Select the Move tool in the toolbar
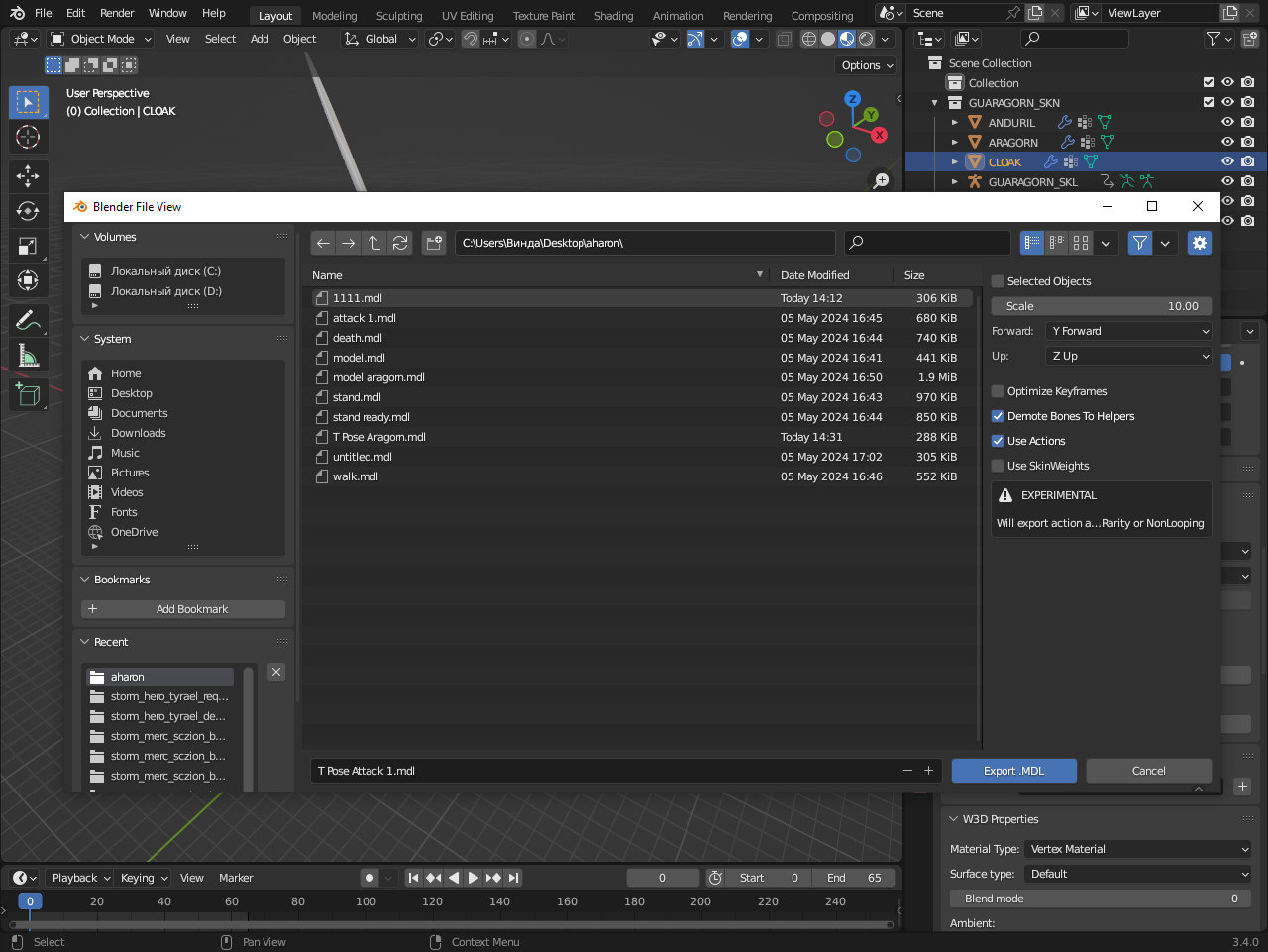The height and width of the screenshot is (952, 1268). [28, 176]
